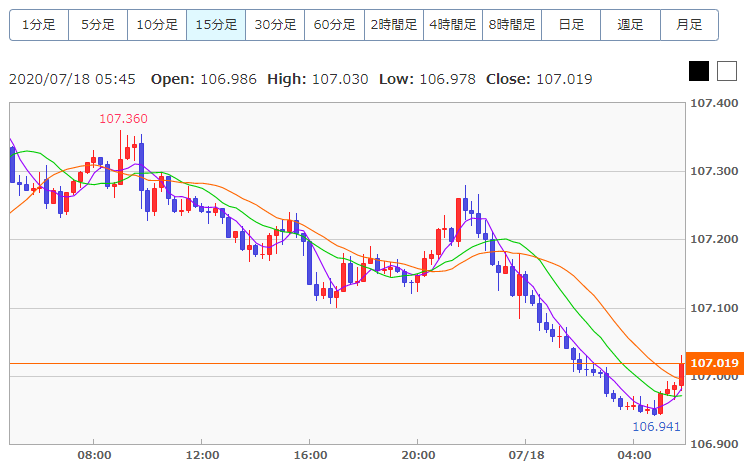Switch to the 5分足 chart interval
This screenshot has width=751, height=467.
(98, 25)
